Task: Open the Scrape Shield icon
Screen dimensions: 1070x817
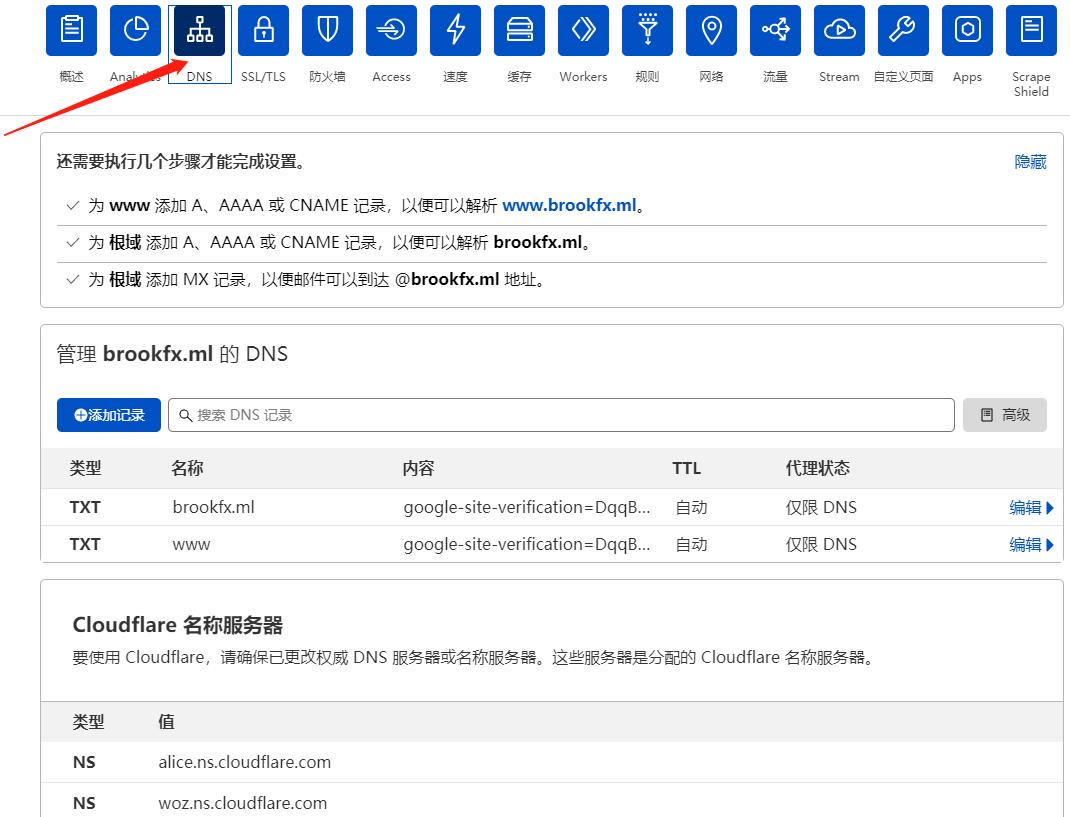Action: [x=1031, y=29]
